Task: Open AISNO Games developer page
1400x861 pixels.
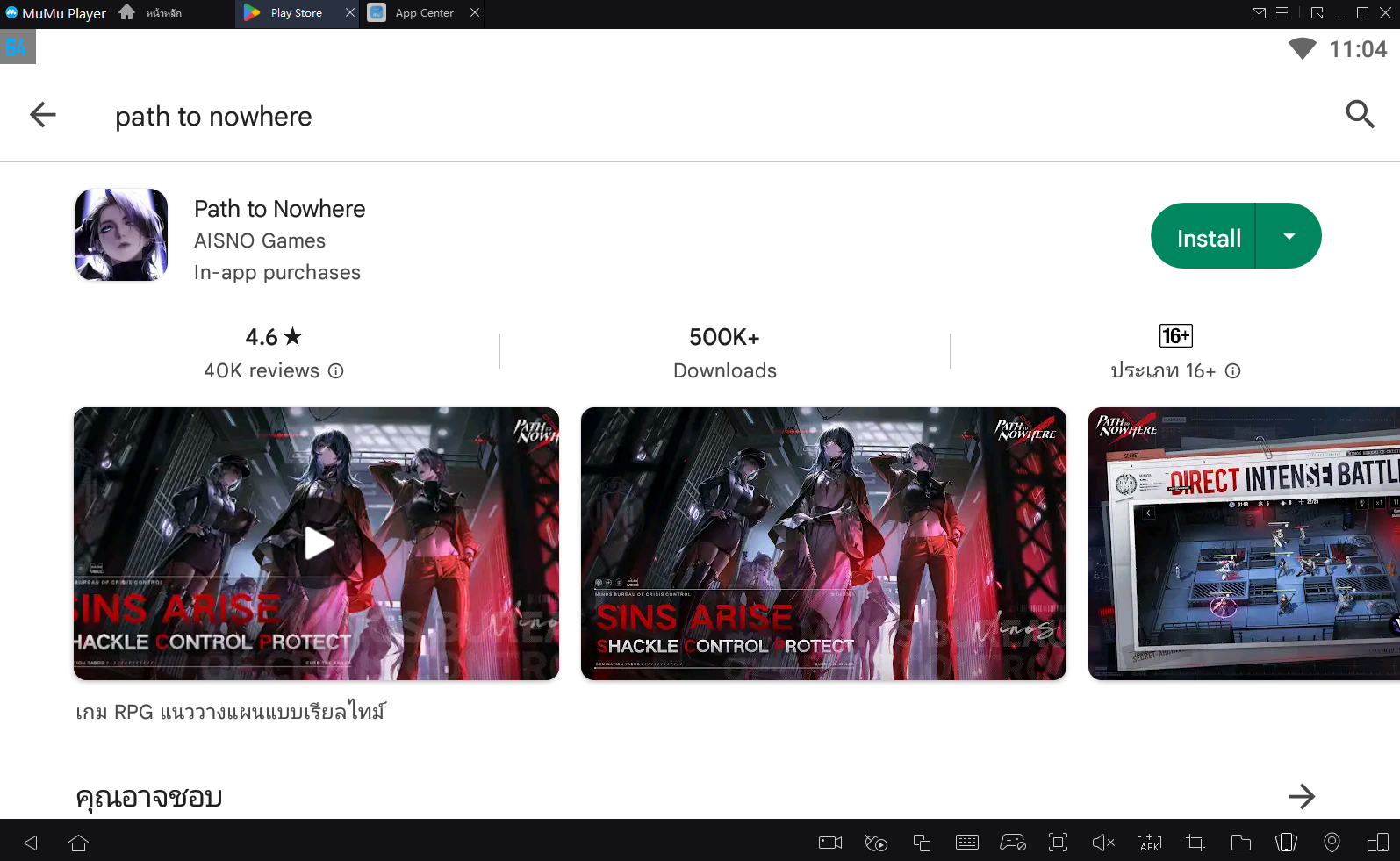Action: (260, 240)
